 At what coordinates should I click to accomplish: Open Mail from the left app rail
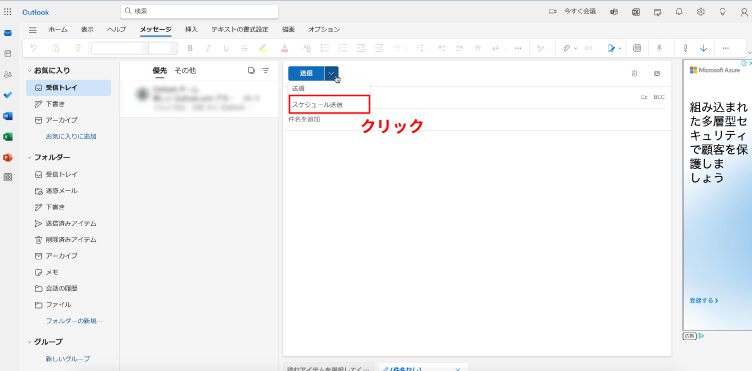8,33
